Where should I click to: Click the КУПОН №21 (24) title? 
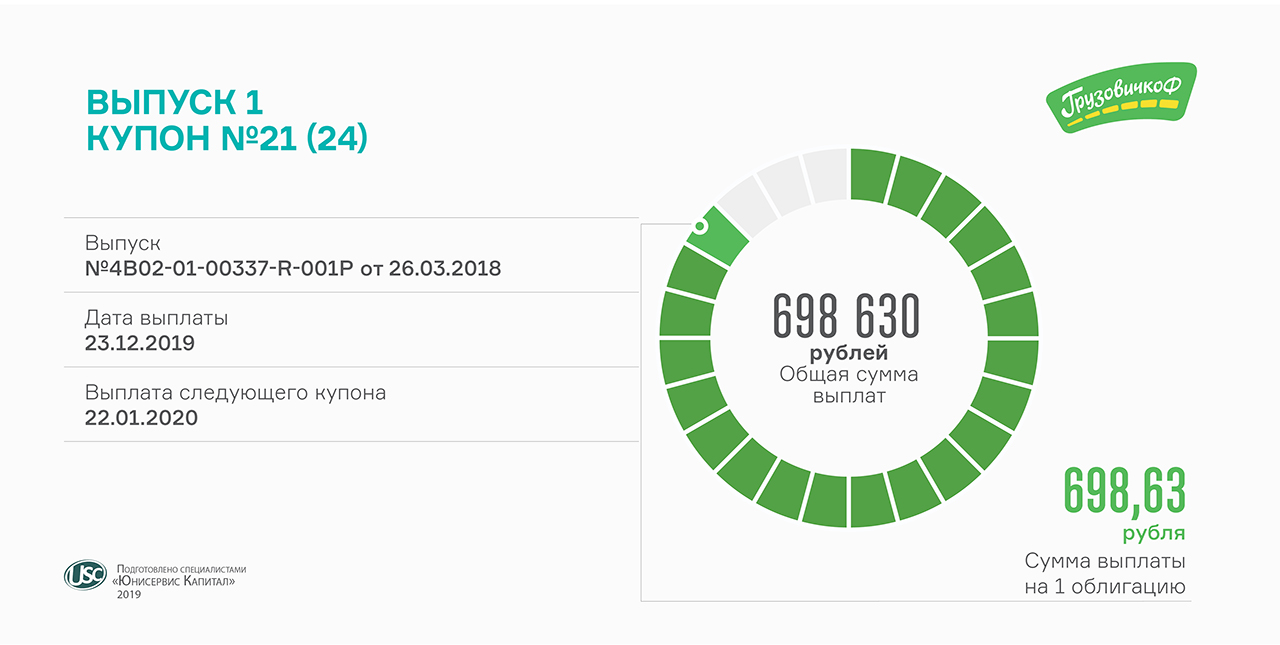(227, 139)
